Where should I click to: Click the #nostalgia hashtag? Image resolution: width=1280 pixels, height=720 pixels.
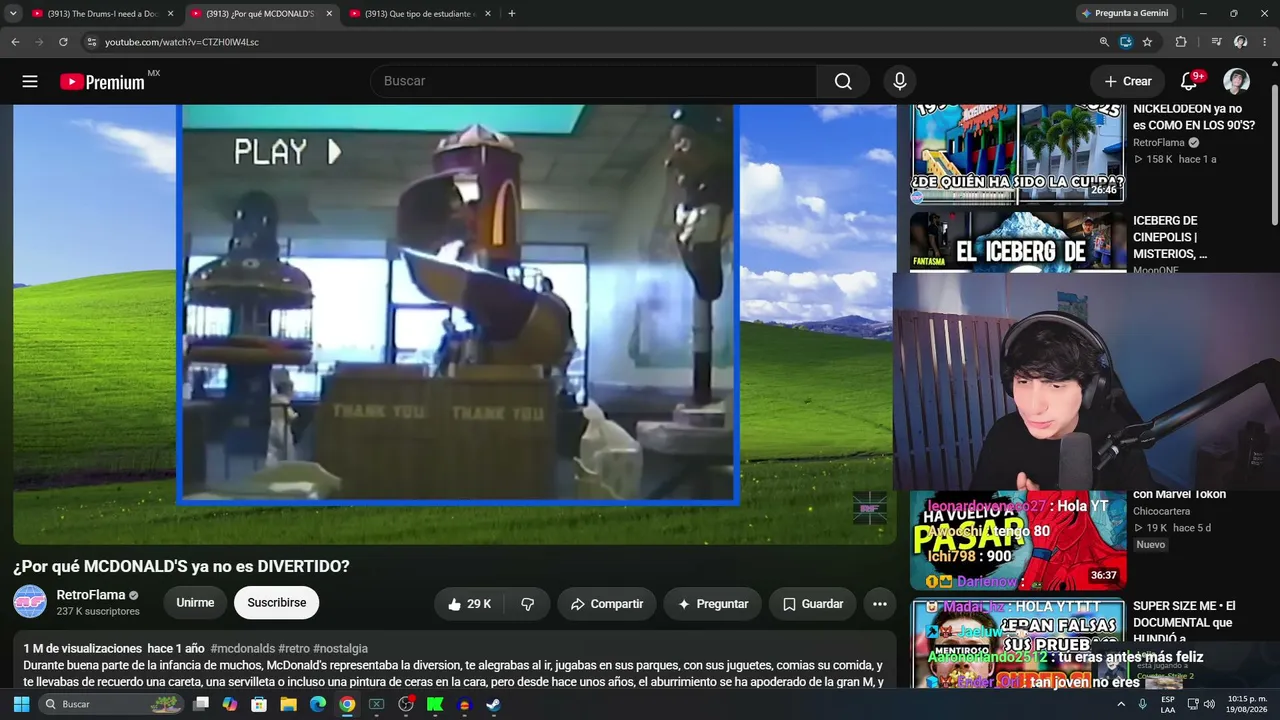tap(341, 648)
